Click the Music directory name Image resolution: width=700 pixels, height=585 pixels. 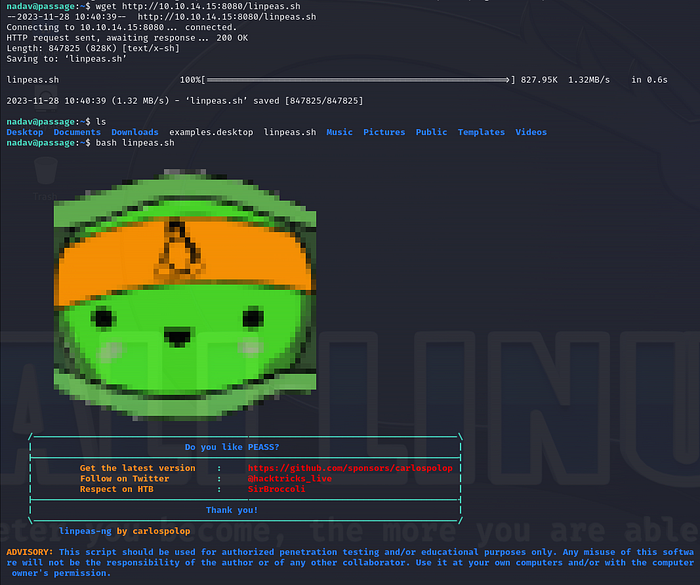[339, 132]
